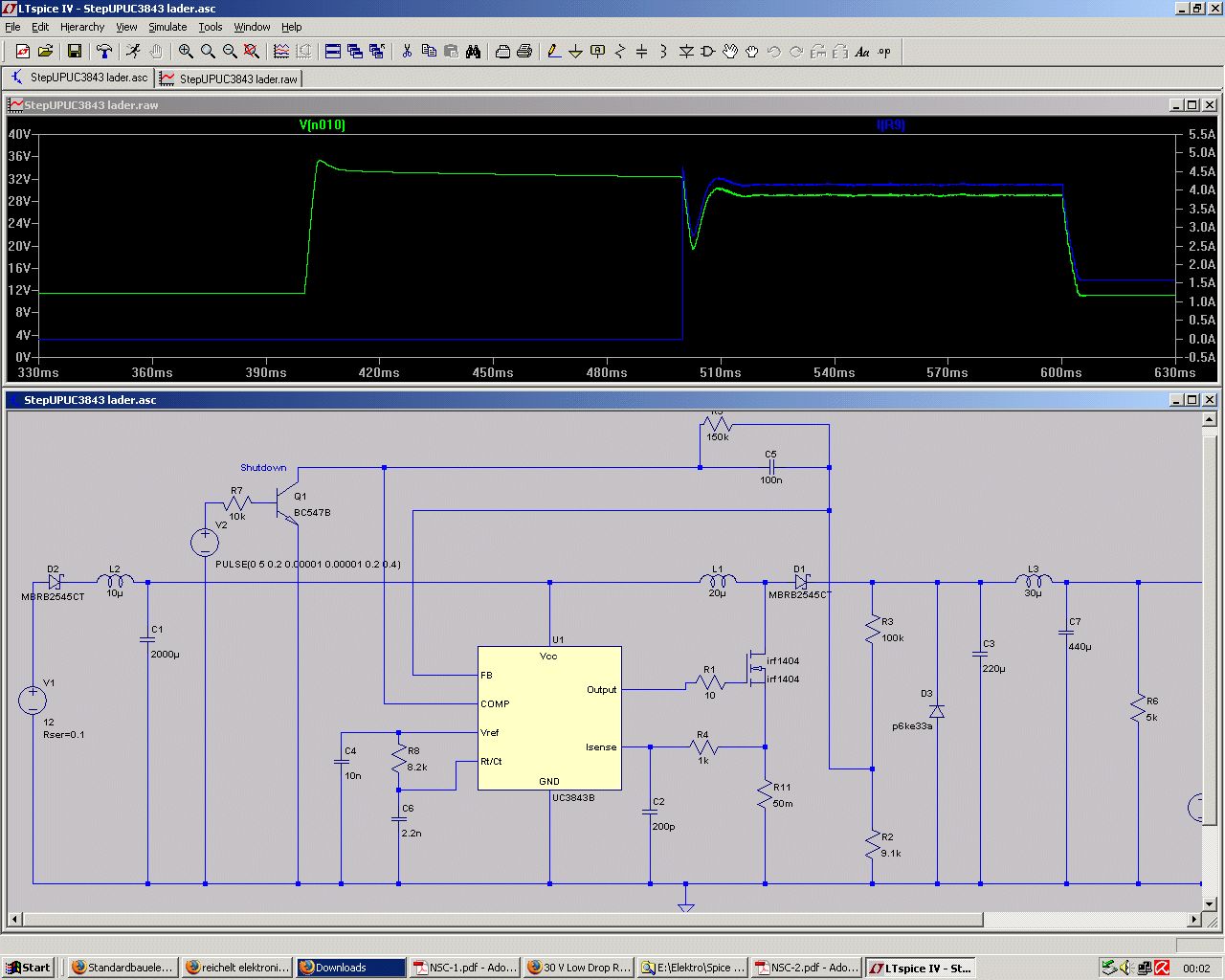The height and width of the screenshot is (980, 1225).
Task: Choose the resistor placement tool
Action: [620, 52]
